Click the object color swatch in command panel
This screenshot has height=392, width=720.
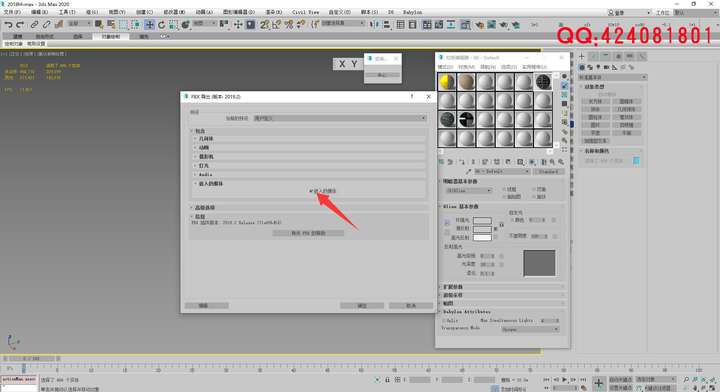click(x=636, y=161)
